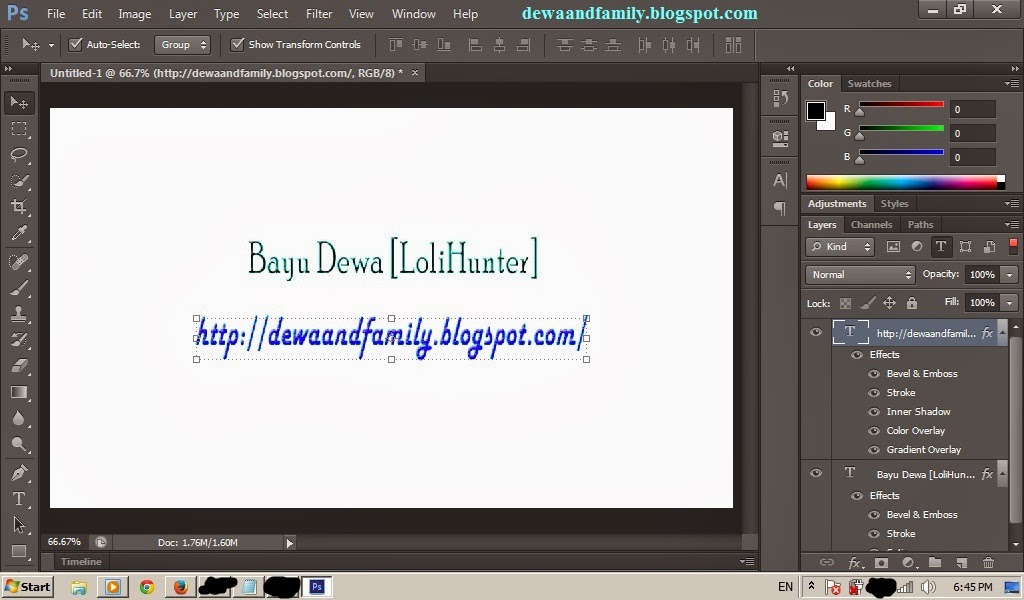The width and height of the screenshot is (1024, 600).
Task: Open the Filter menu
Action: 319,14
